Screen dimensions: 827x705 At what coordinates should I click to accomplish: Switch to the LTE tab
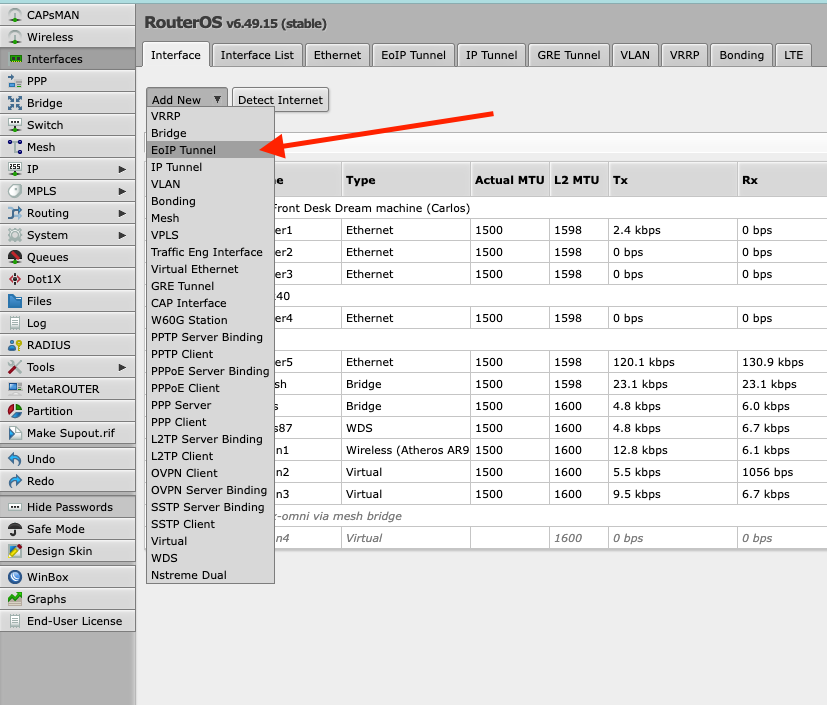793,55
